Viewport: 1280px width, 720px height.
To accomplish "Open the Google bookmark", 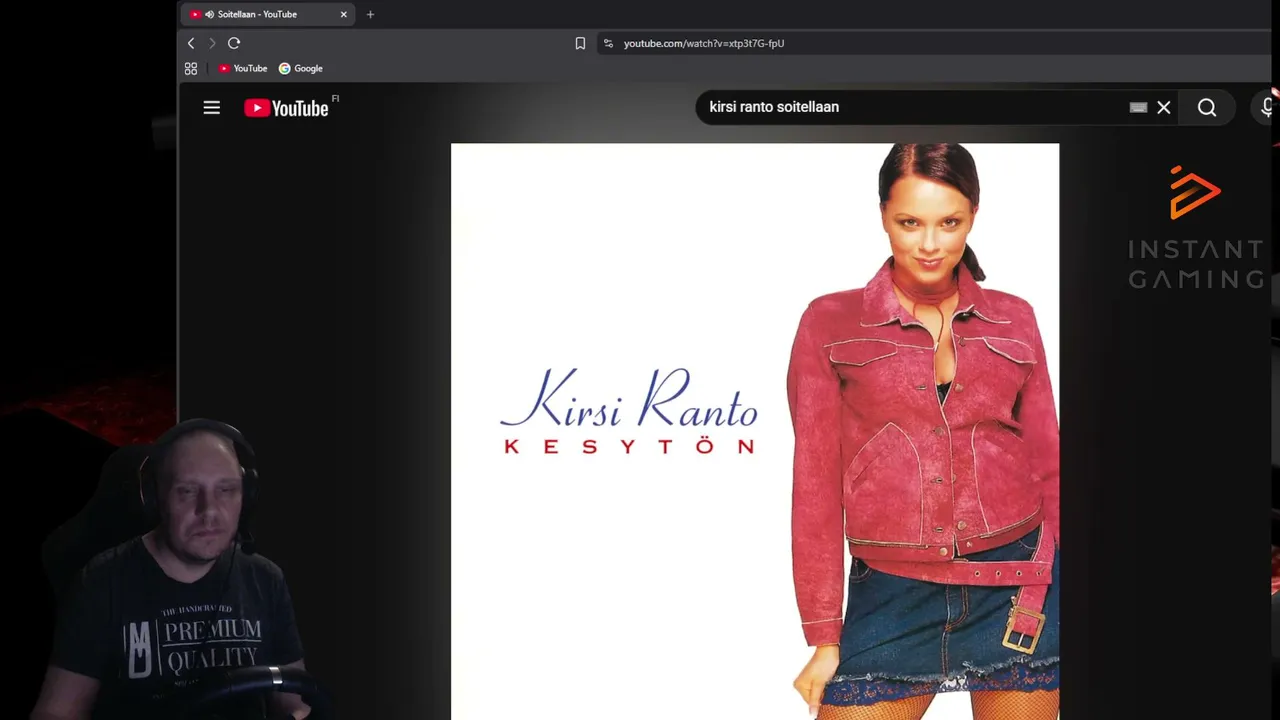I will [301, 68].
